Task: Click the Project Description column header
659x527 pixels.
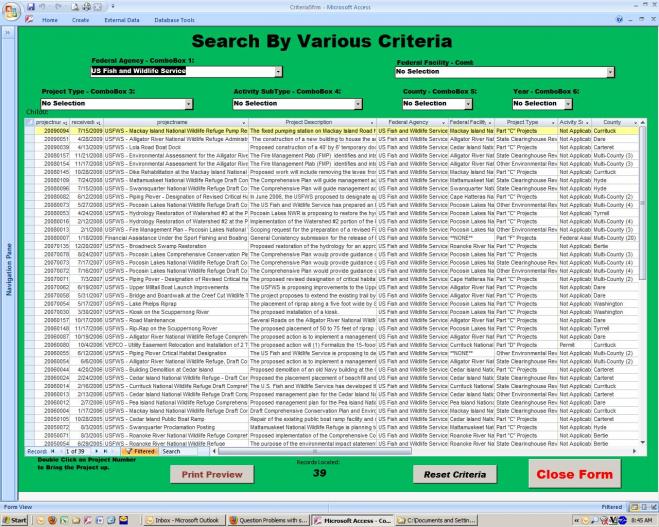Action: (x=311, y=122)
